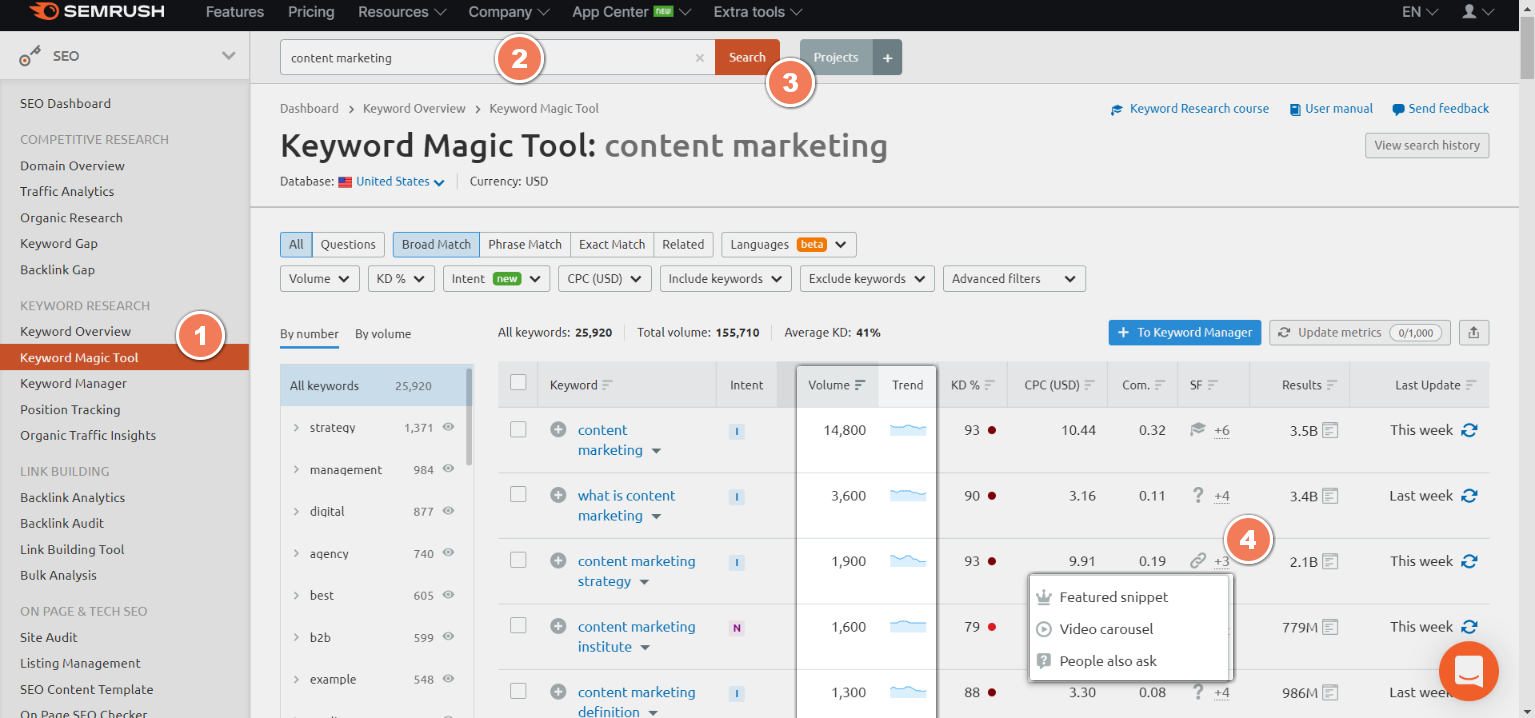Image resolution: width=1535 pixels, height=718 pixels.
Task: Clear the search box with X icon
Action: click(x=699, y=58)
